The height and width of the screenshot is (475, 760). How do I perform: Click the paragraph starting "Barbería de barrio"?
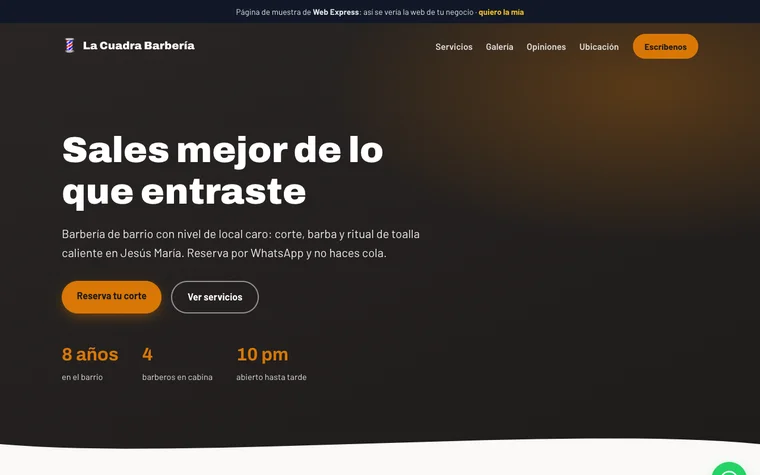(x=241, y=244)
